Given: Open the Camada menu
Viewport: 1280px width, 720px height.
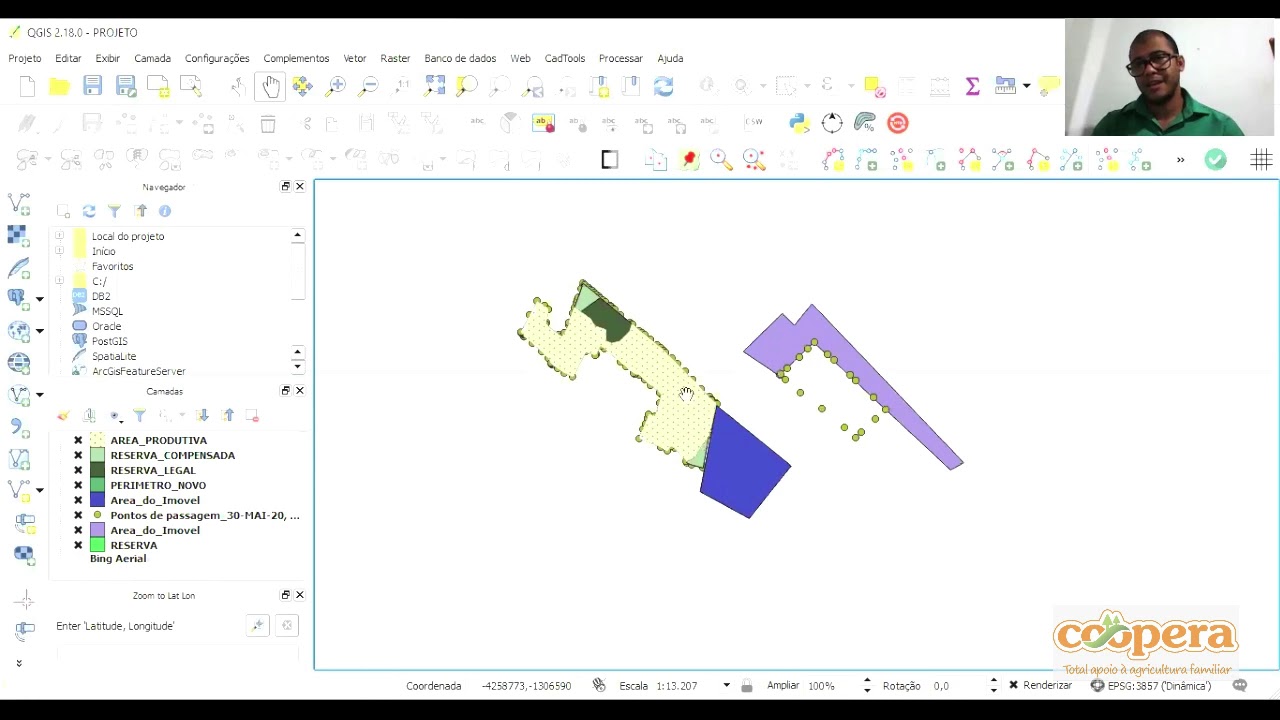Looking at the screenshot, I should tap(152, 58).
